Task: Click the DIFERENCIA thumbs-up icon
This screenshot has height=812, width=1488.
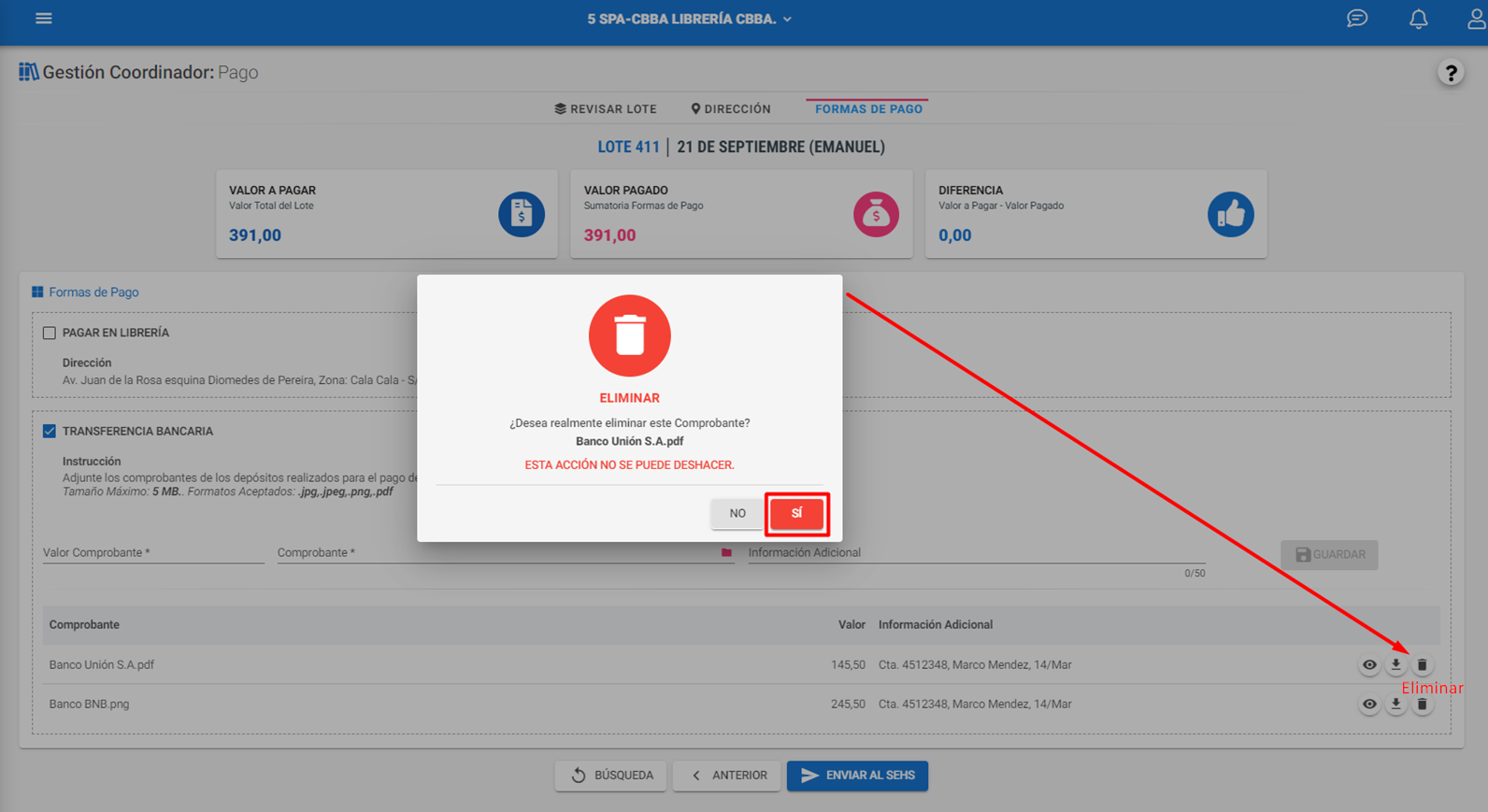Action: (1231, 214)
